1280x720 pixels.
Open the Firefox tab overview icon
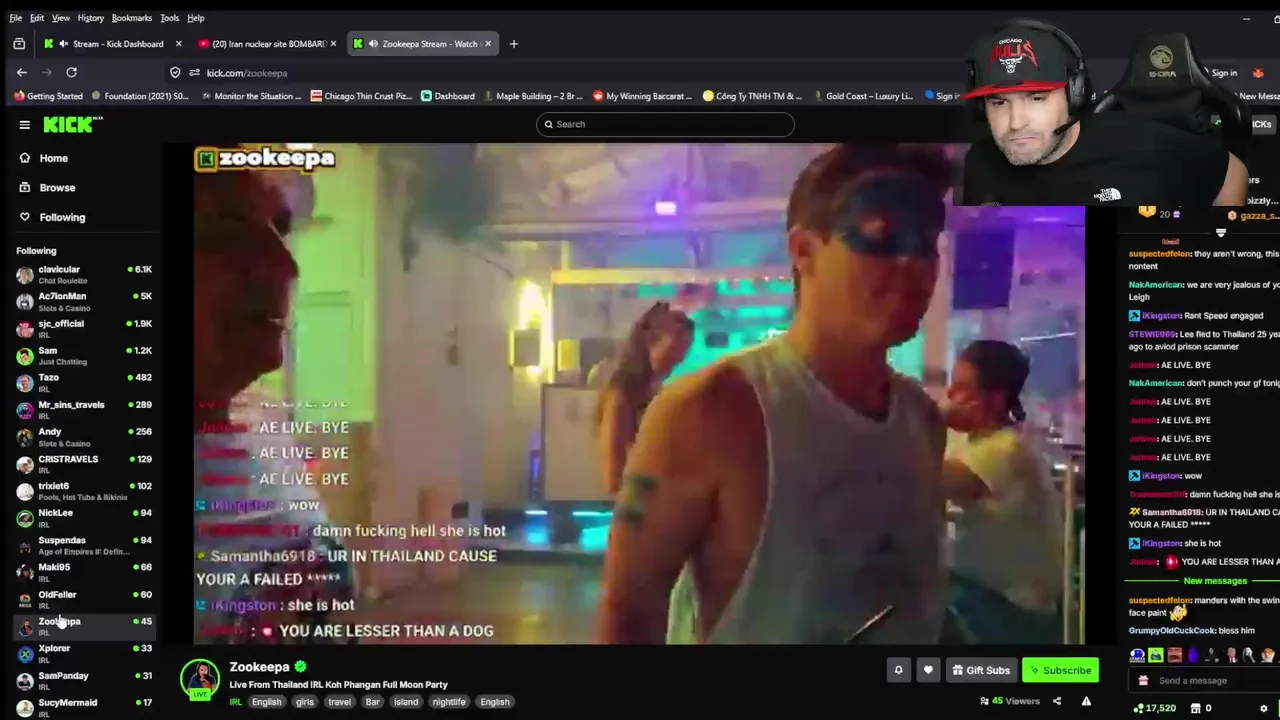click(x=19, y=44)
